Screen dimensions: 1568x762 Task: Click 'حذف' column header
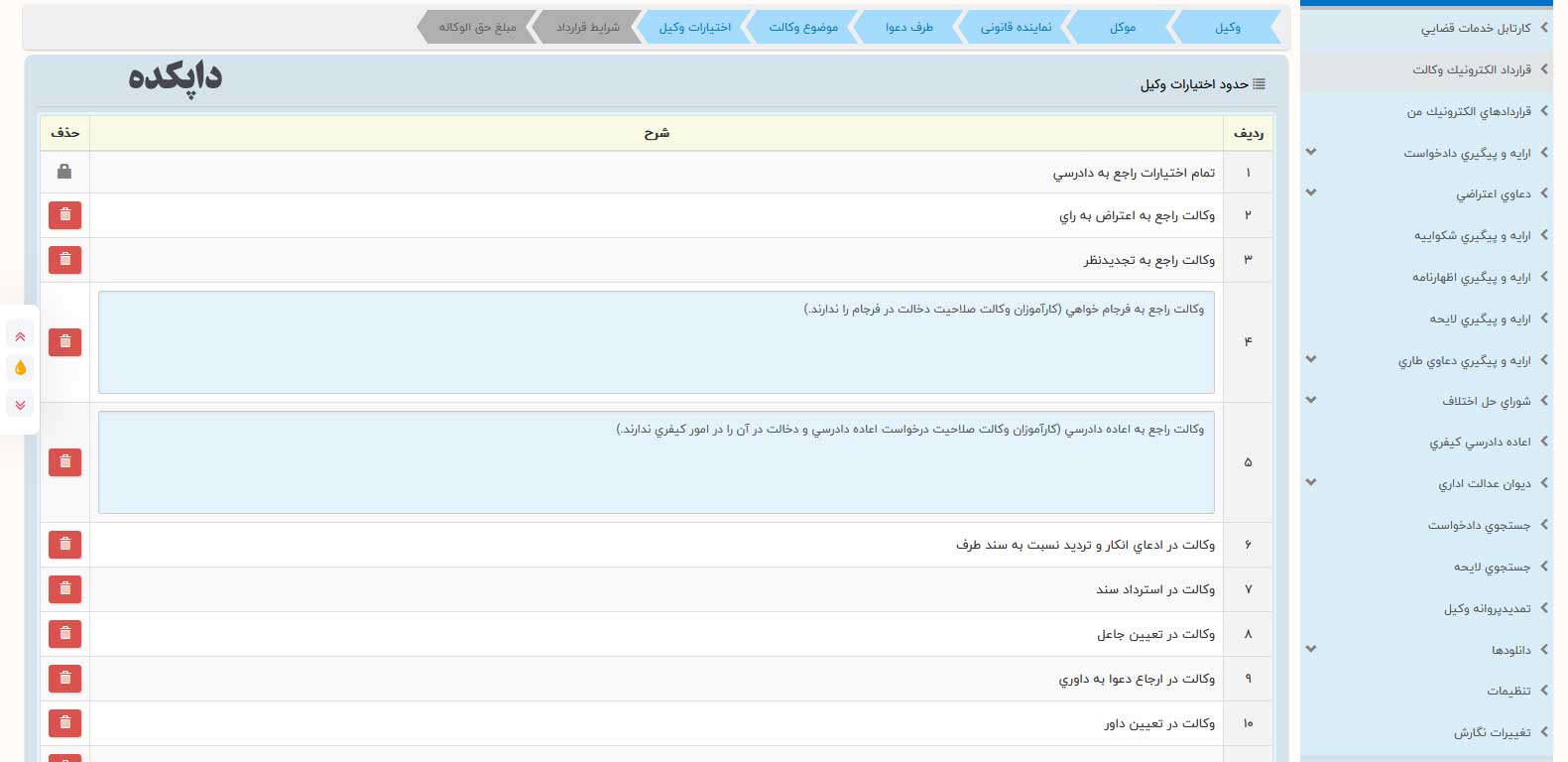click(x=64, y=133)
